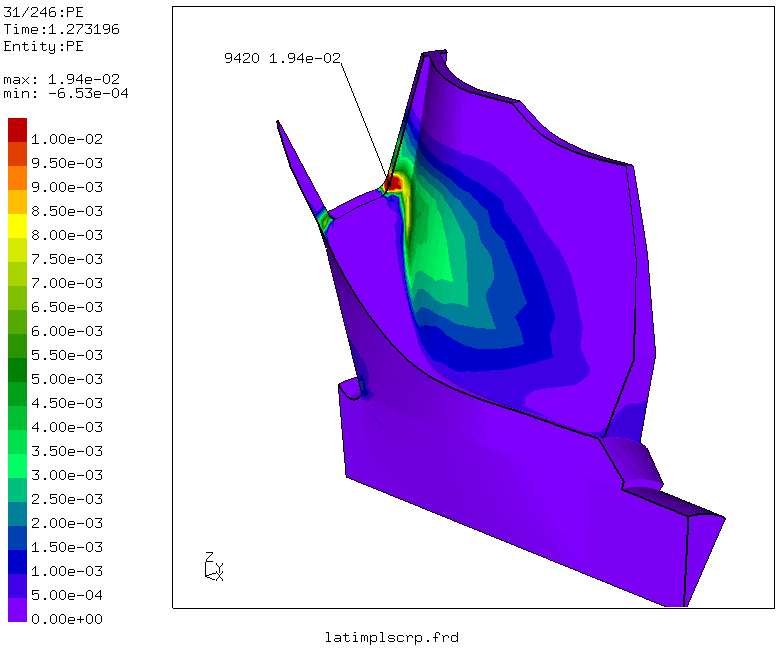Viewport: 784px width, 672px height.
Task: Click the legend value 6.50e-03
Action: click(x=67, y=307)
